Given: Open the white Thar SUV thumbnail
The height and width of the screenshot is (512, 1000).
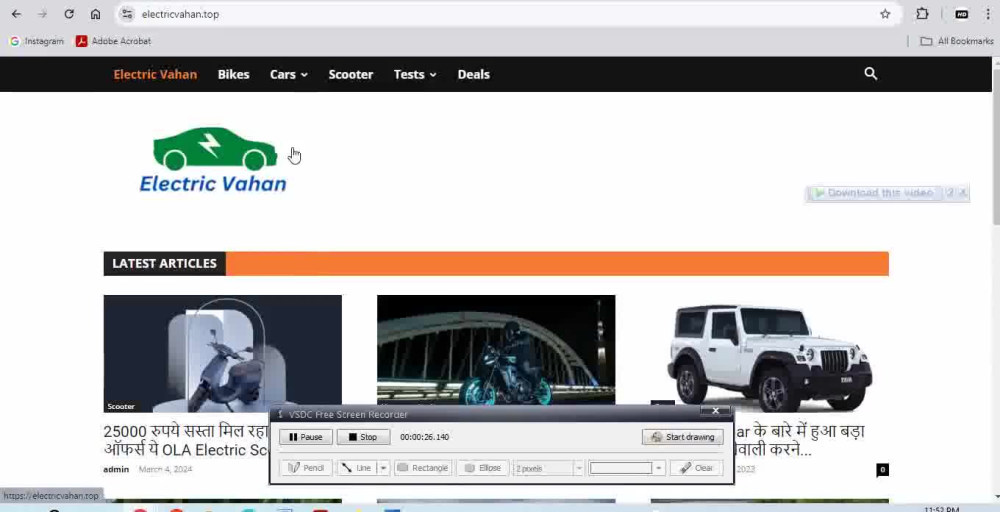Looking at the screenshot, I should 769,353.
